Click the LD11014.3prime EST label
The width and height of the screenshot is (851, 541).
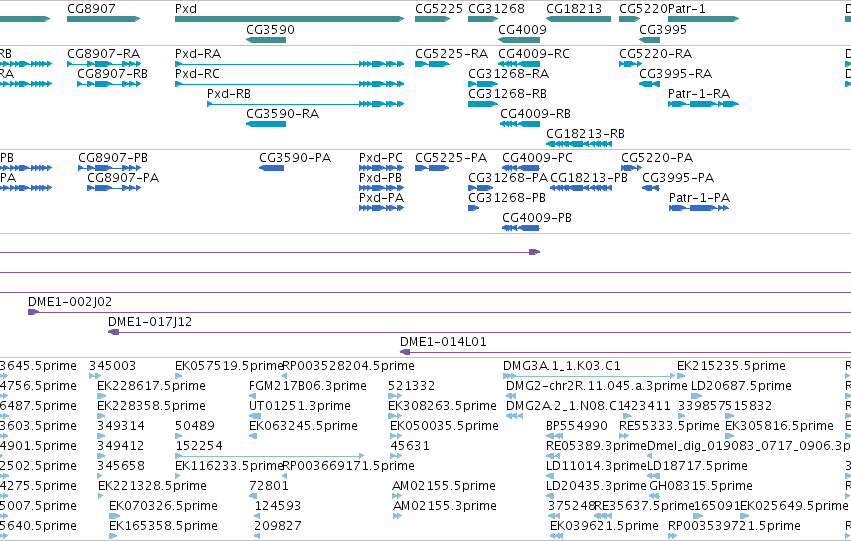coord(596,466)
